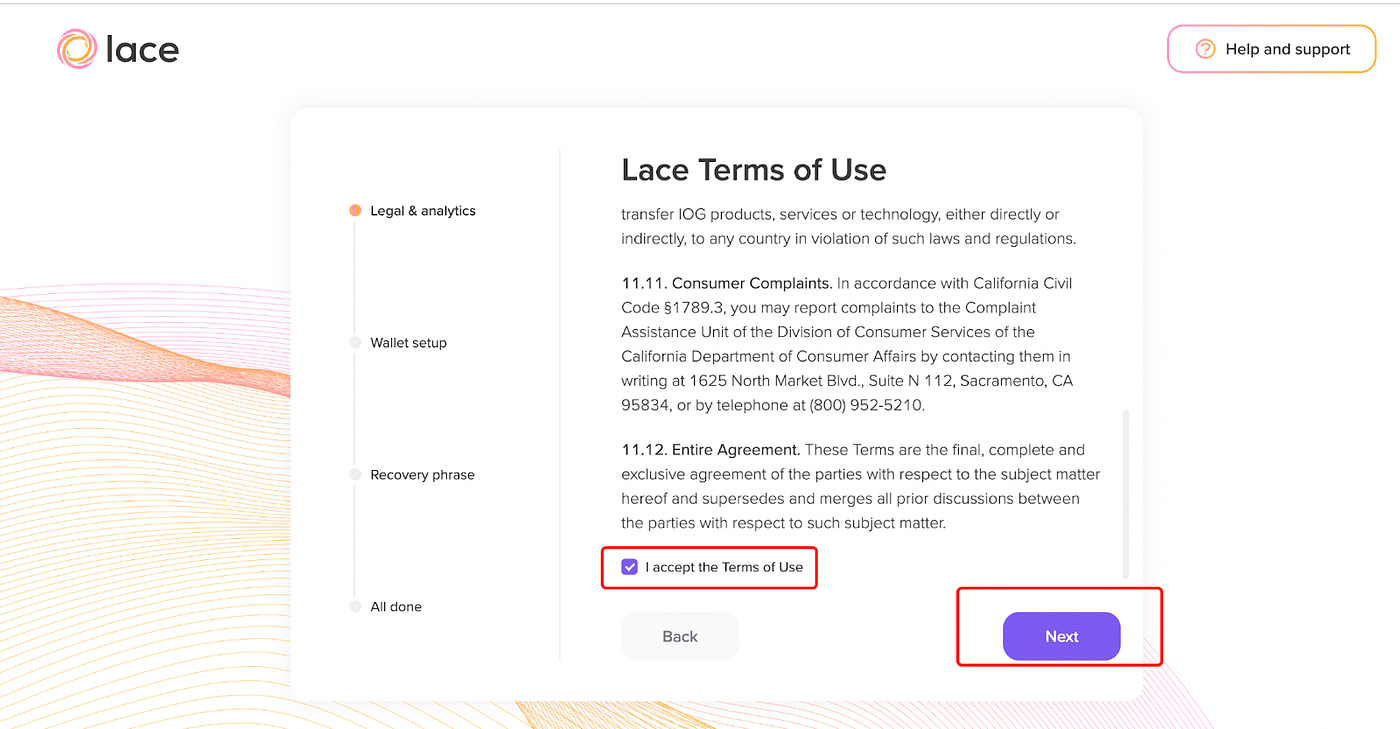Select the All done step label
The image size is (1400, 729).
click(396, 607)
